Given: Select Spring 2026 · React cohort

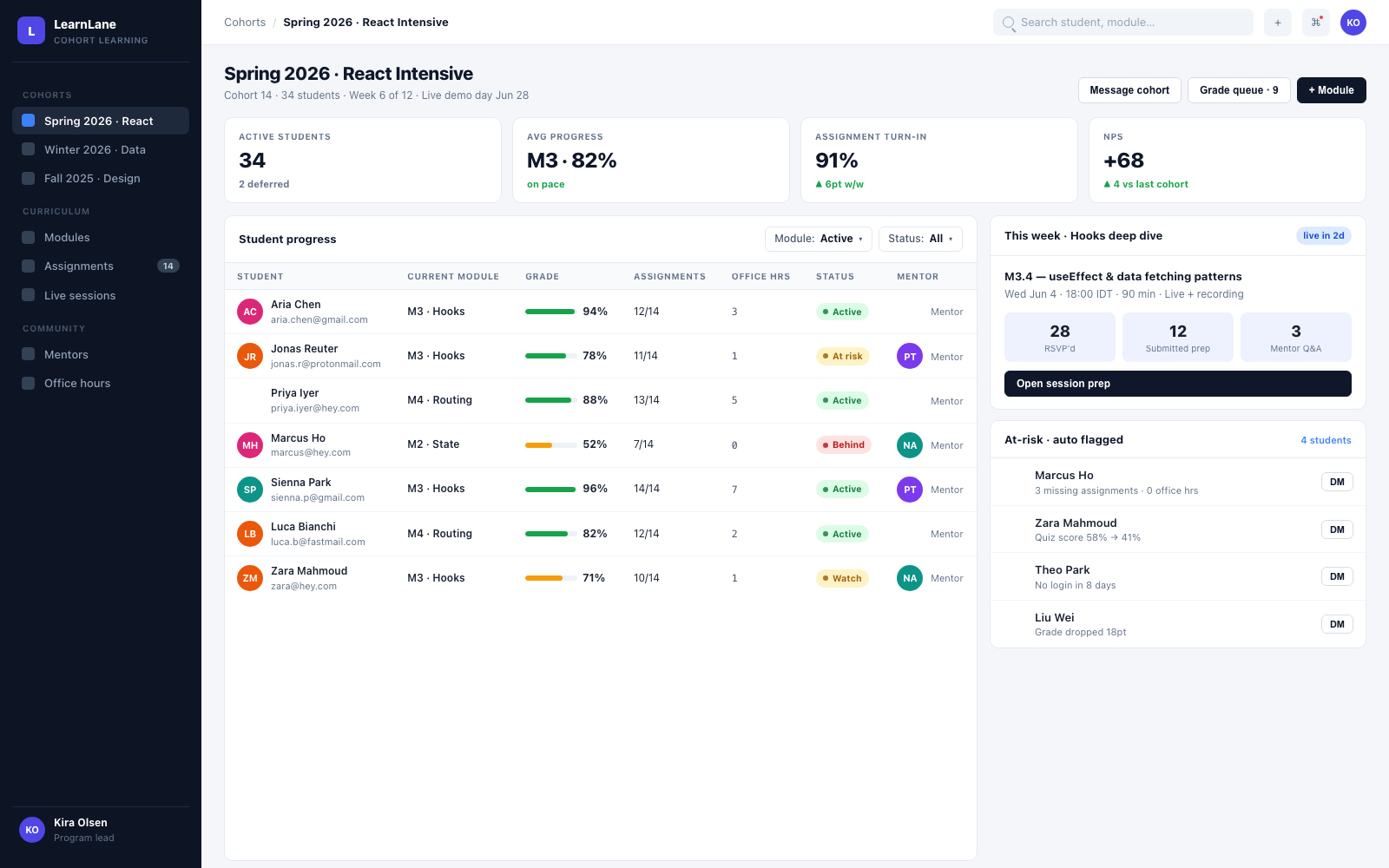Looking at the screenshot, I should [x=101, y=121].
